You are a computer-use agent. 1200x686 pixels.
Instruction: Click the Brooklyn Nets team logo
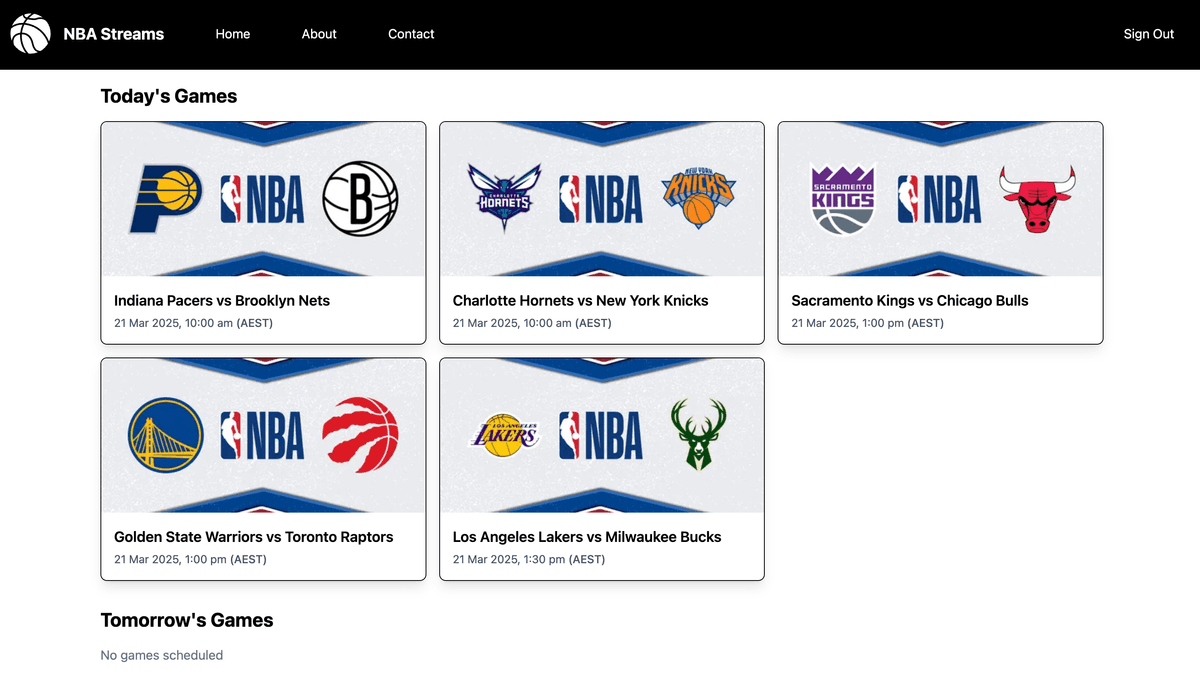tap(360, 199)
